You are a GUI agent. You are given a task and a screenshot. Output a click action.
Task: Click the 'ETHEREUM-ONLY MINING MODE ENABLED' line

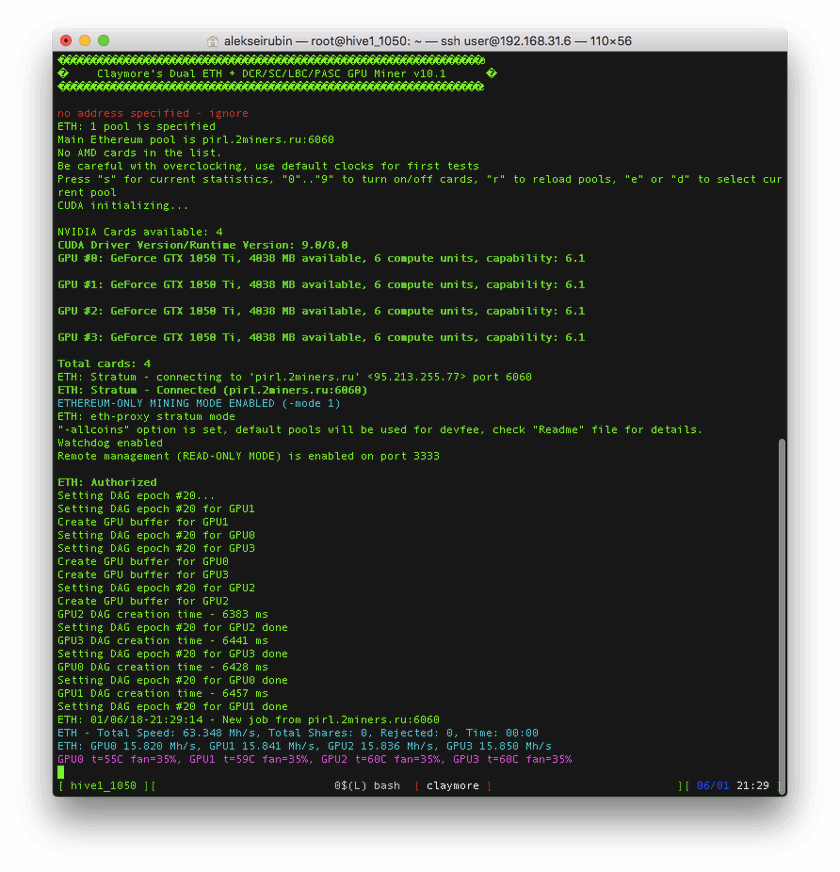198,403
